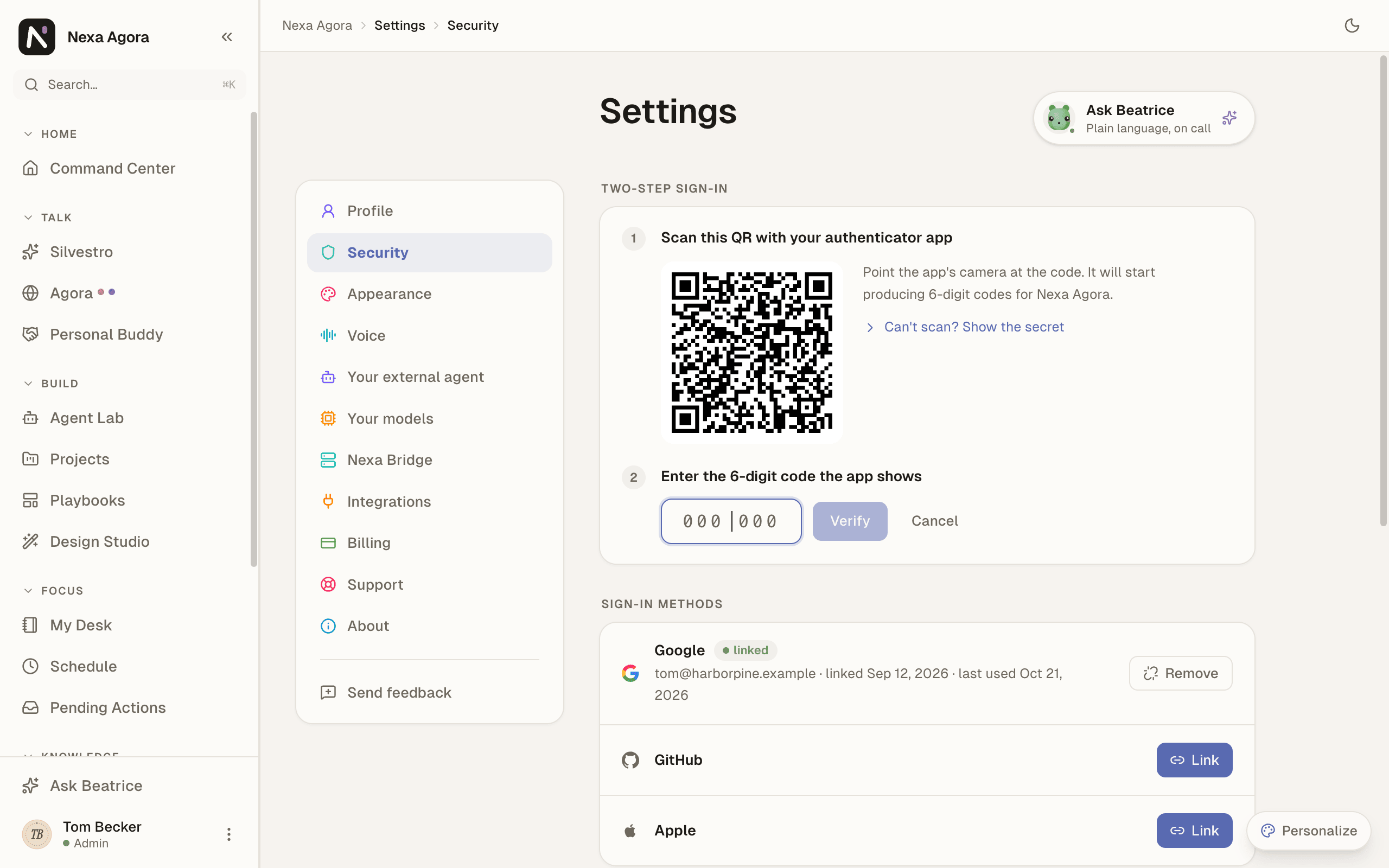This screenshot has height=868, width=1389.
Task: Click the Apple logo icon
Action: pyautogui.click(x=630, y=831)
